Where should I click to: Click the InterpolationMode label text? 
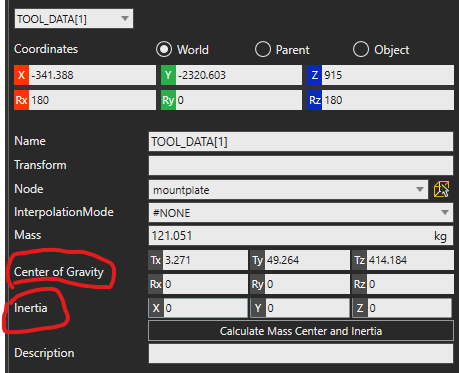pyautogui.click(x=64, y=212)
